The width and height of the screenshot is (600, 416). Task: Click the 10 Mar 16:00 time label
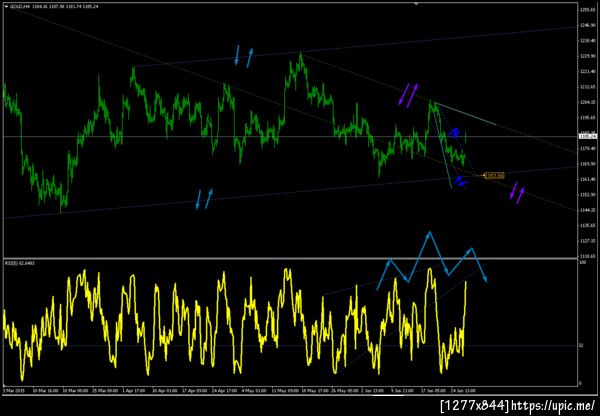[45, 391]
